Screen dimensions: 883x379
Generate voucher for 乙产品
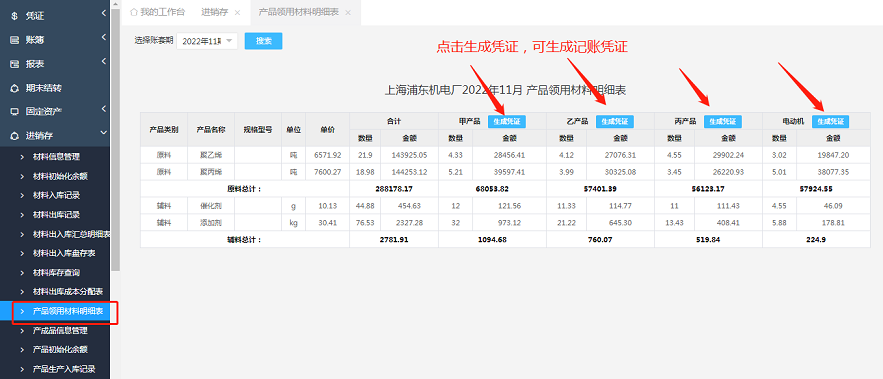click(615, 121)
